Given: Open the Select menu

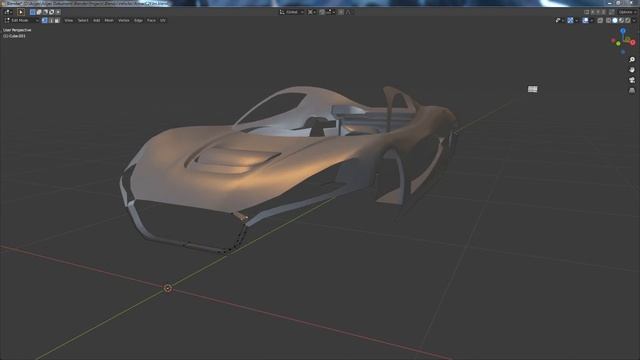Looking at the screenshot, I should (x=83, y=20).
